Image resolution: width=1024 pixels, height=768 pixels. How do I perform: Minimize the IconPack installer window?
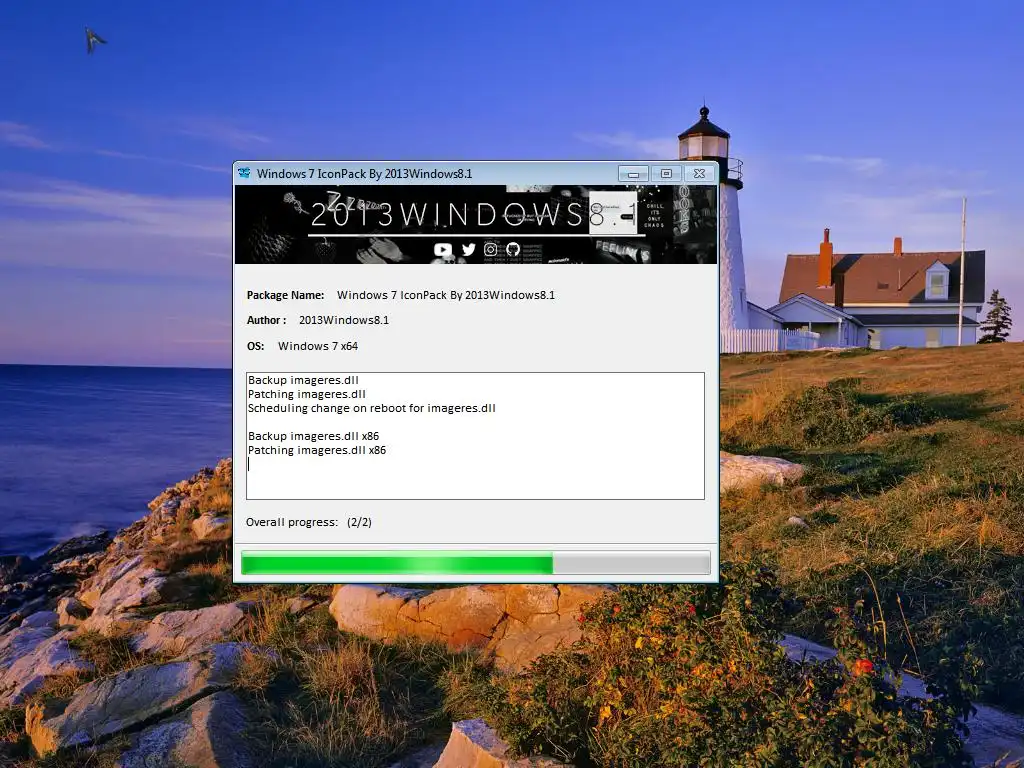click(x=633, y=174)
